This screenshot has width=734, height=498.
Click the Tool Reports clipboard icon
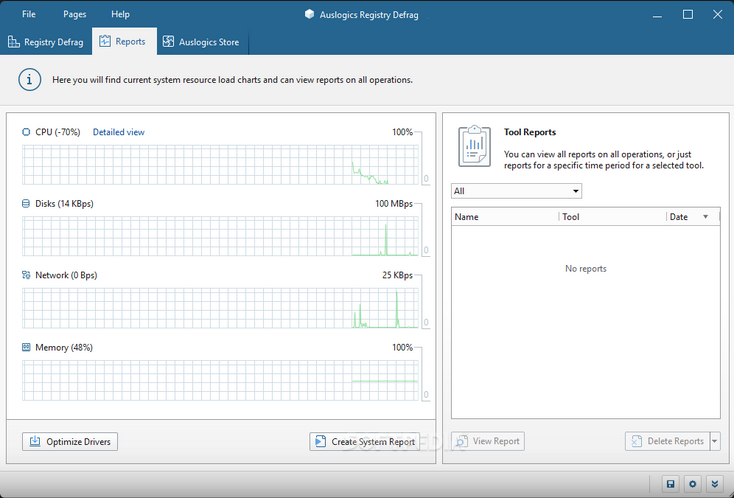pyautogui.click(x=474, y=146)
